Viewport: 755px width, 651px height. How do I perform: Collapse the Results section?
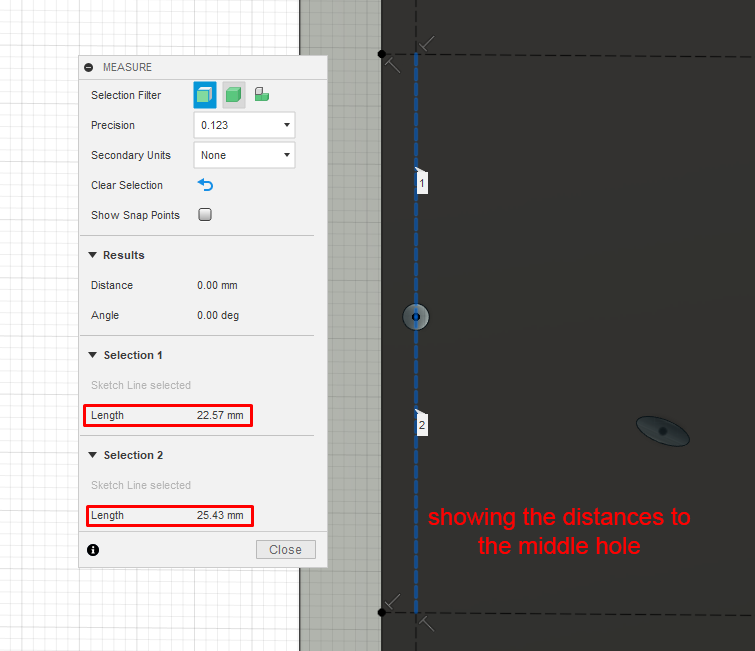click(92, 255)
